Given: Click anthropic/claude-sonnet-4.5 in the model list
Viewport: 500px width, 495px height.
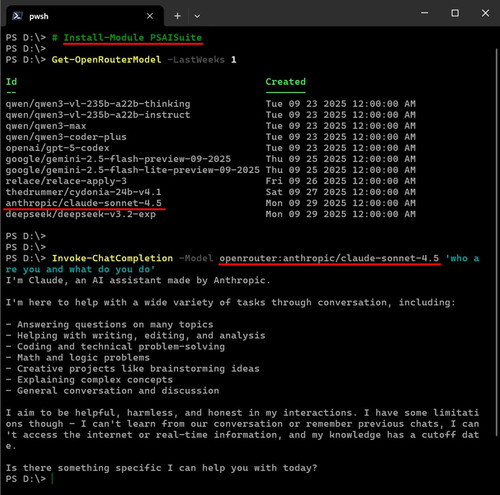Looking at the screenshot, I should pyautogui.click(x=83, y=203).
